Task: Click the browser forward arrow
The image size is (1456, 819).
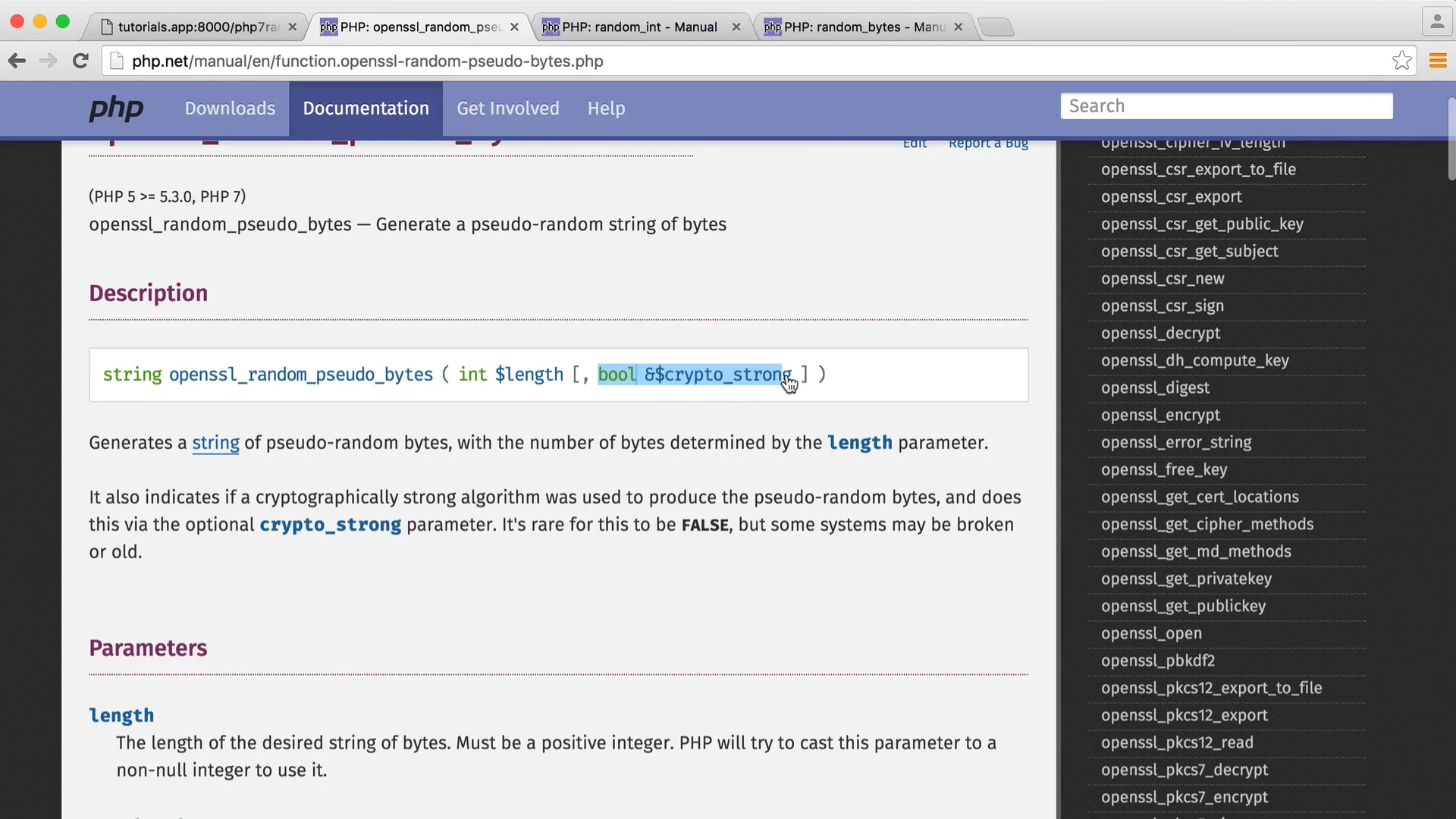Action: [48, 61]
